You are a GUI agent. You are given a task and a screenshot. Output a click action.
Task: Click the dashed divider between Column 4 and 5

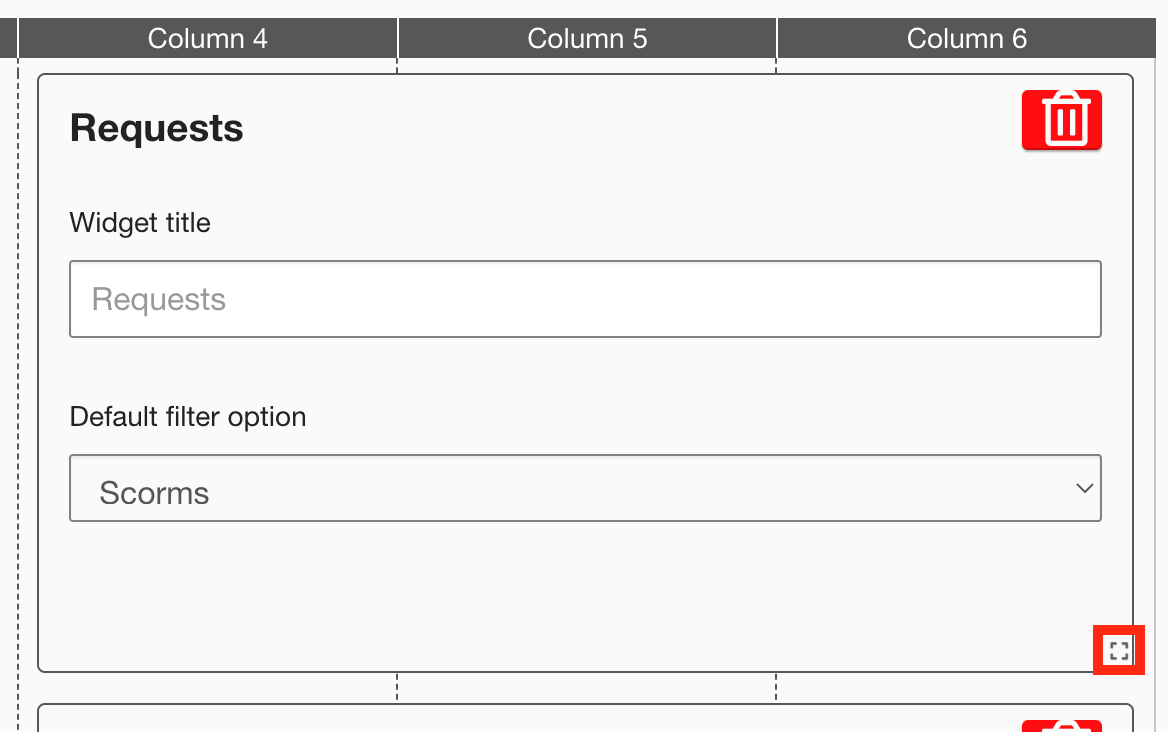[397, 687]
